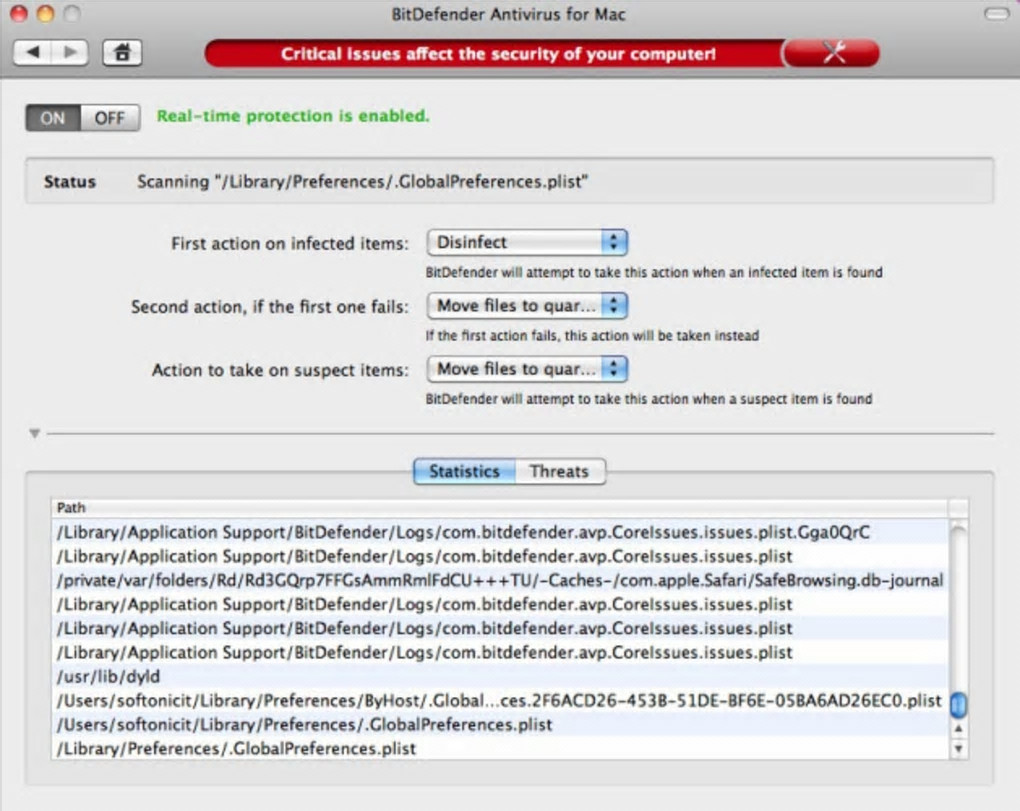Click the 'Real-time protection is enabled.' label
Screen dimensions: 1020x811
[x=293, y=116]
